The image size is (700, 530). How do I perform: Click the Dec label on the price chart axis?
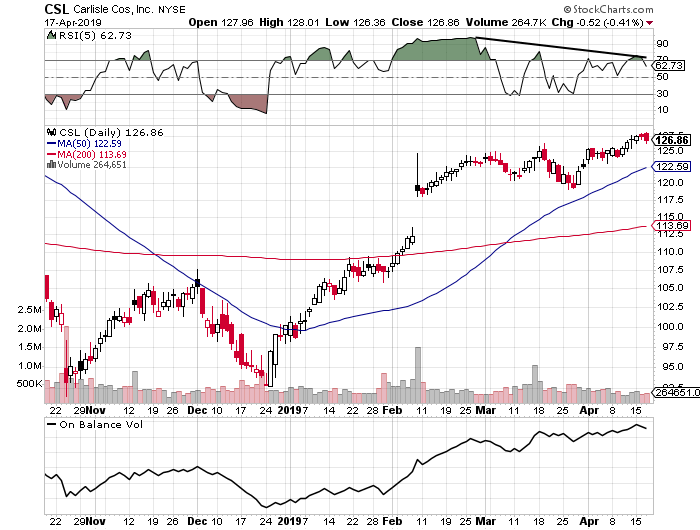coord(197,410)
